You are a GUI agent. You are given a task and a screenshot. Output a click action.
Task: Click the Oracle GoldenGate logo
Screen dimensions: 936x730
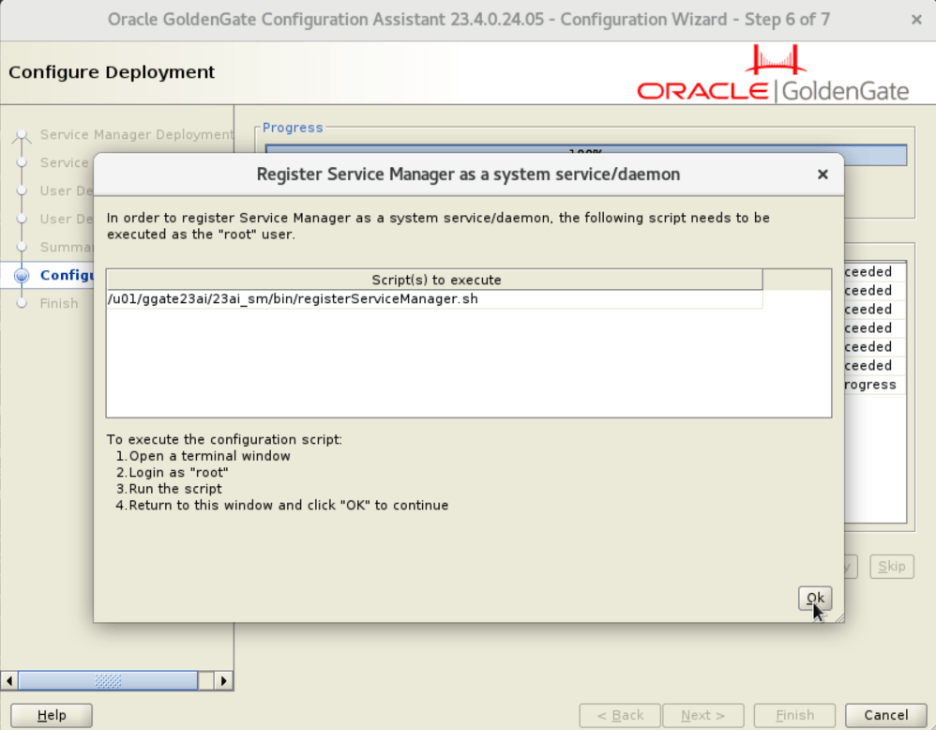click(x=773, y=74)
